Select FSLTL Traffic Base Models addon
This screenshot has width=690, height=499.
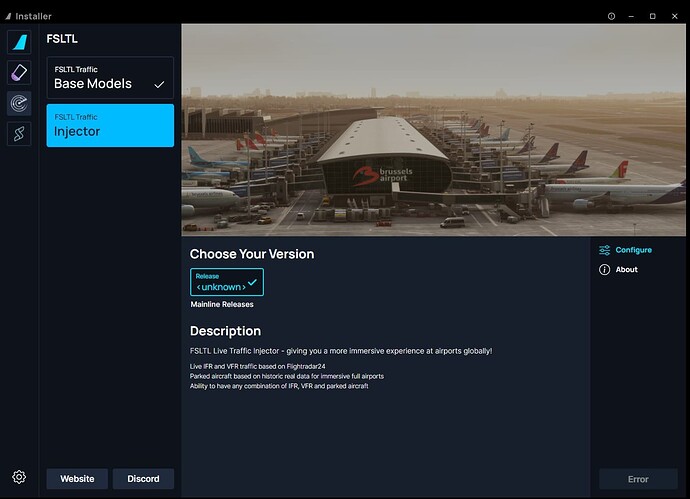click(x=110, y=77)
